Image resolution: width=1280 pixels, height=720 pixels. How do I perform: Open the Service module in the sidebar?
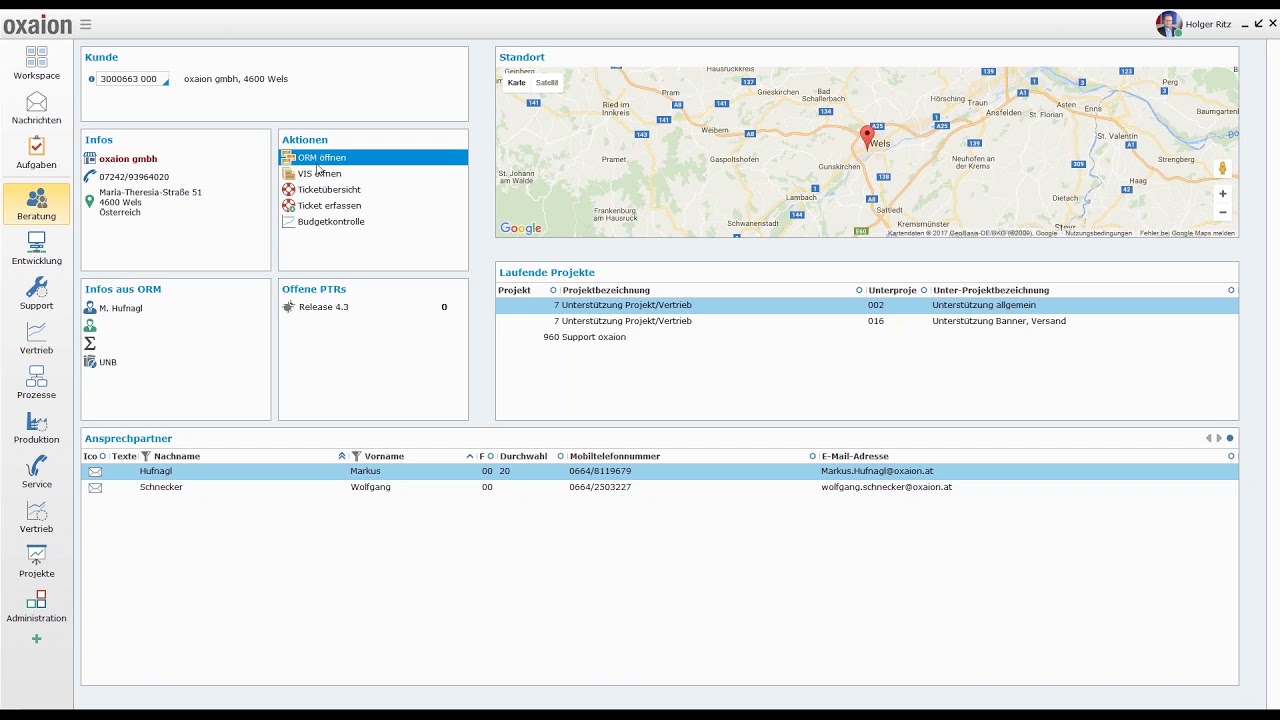click(37, 473)
